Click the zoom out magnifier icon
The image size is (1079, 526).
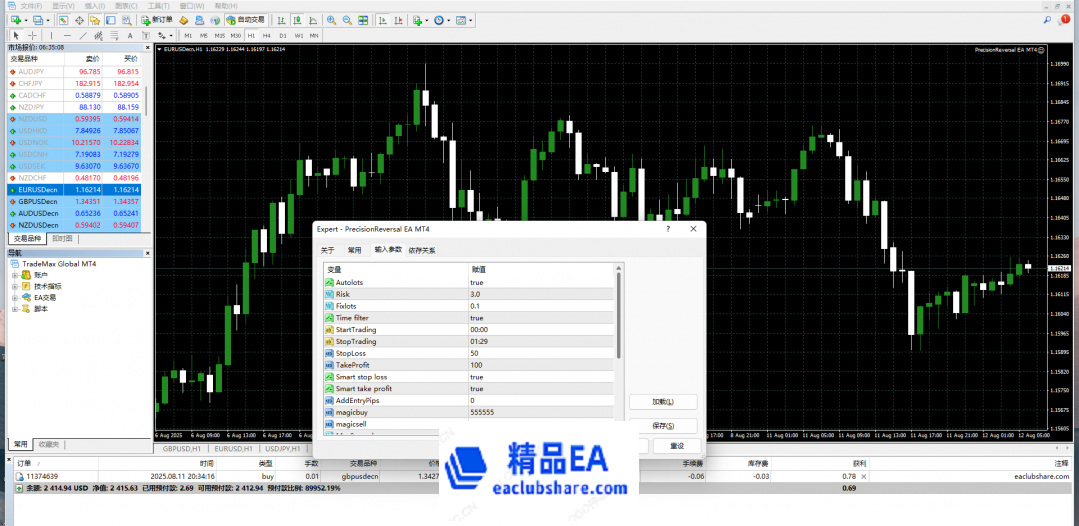tap(346, 20)
